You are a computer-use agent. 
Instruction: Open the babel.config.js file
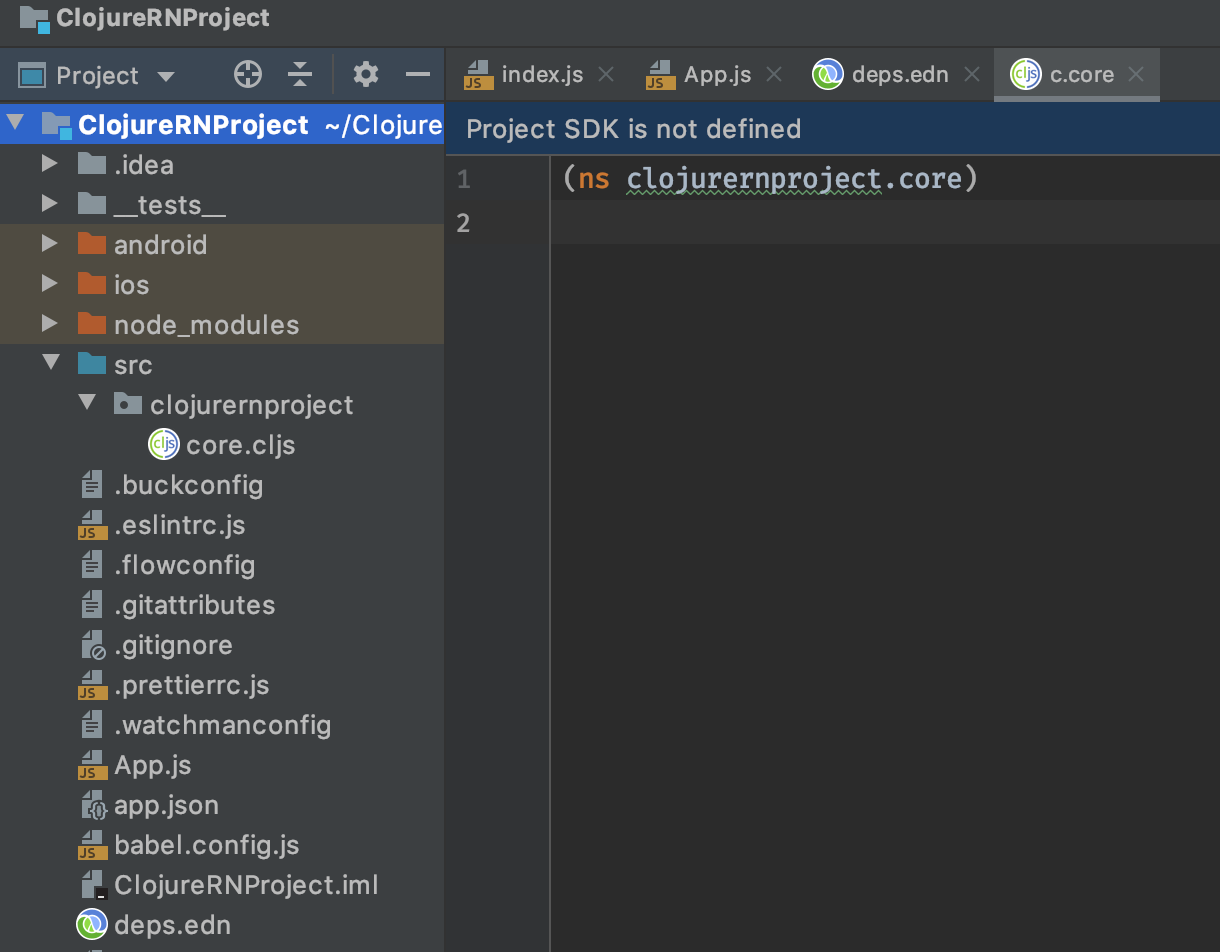[206, 845]
